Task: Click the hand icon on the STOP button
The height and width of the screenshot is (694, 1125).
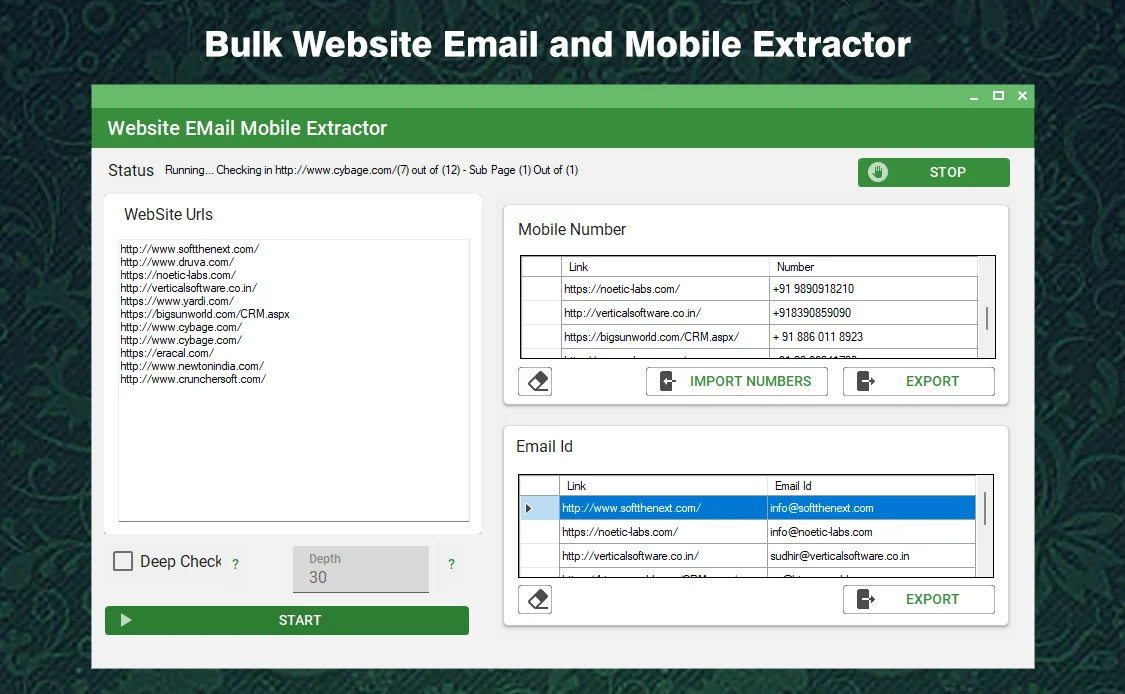Action: coord(877,171)
